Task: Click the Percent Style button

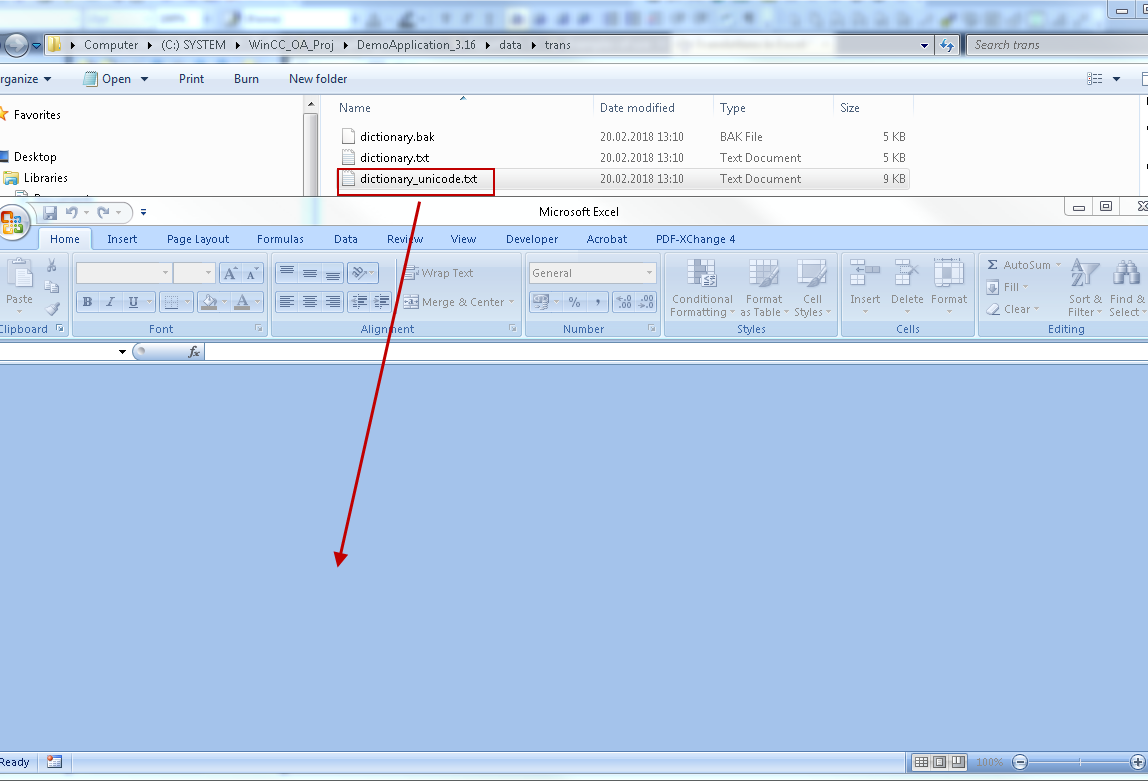Action: coord(574,302)
